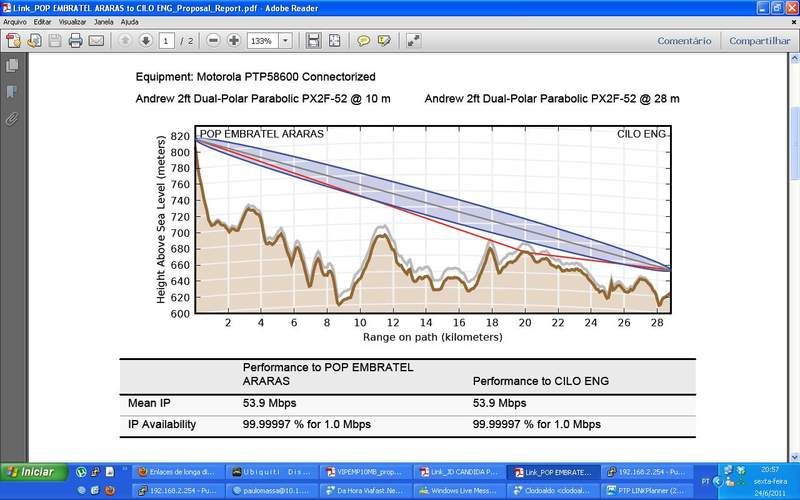Open the zoom level dropdown arrow
The height and width of the screenshot is (500, 800).
[x=286, y=41]
